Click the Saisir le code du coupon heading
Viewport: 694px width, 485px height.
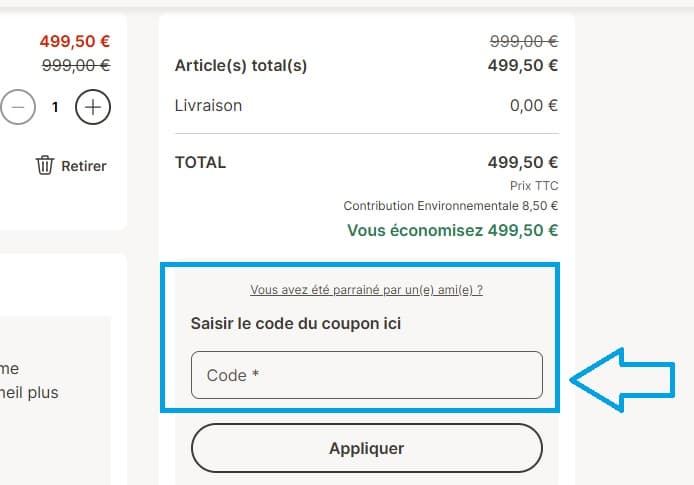296,324
